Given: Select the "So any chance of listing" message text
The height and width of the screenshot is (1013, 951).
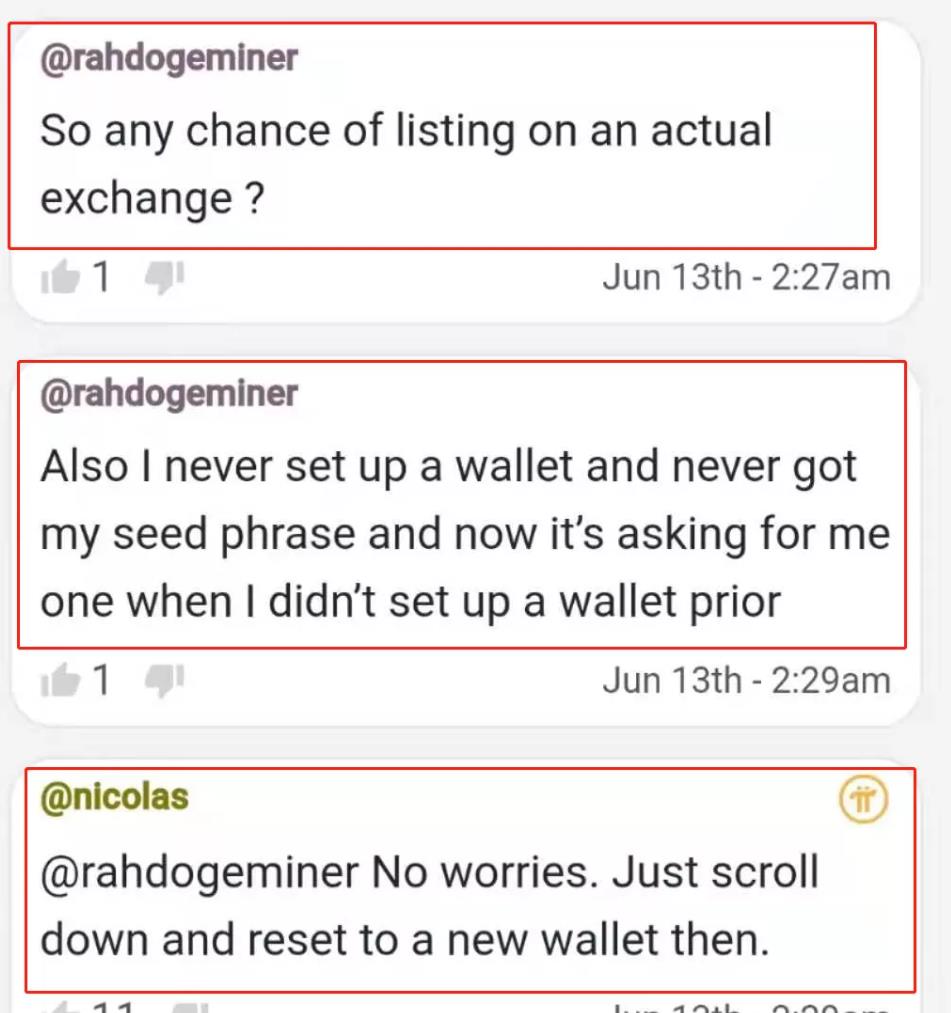Looking at the screenshot, I should (405, 165).
